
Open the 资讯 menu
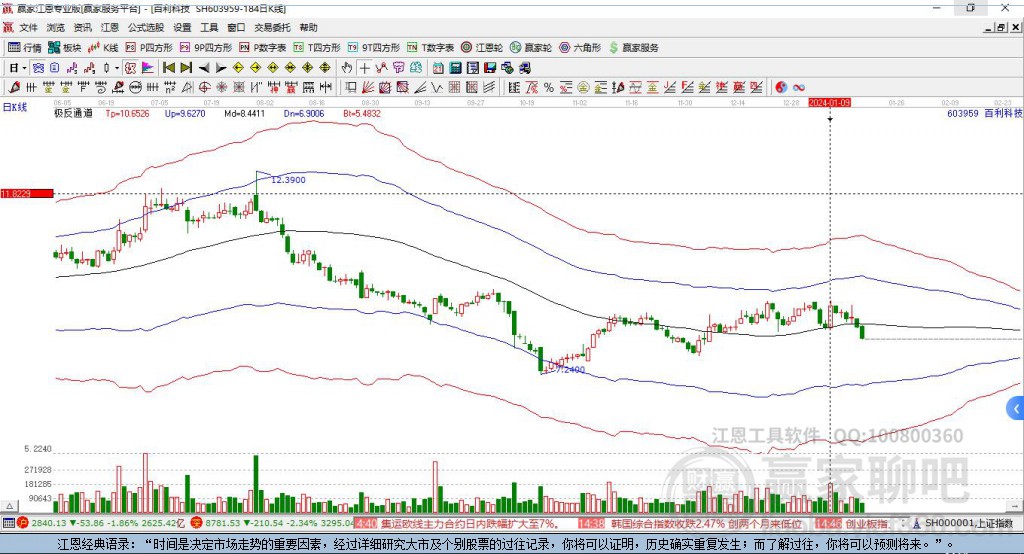82,27
